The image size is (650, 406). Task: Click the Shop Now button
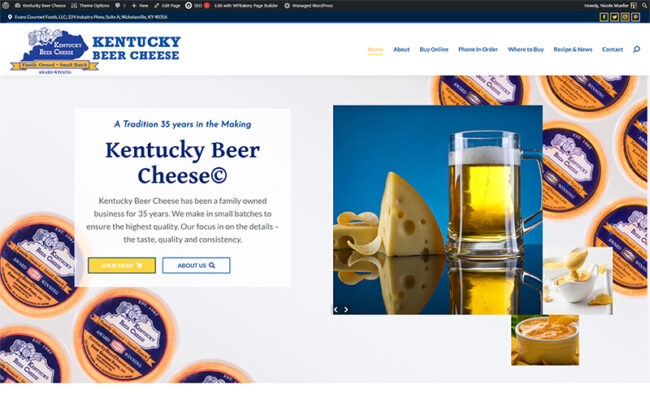(121, 265)
